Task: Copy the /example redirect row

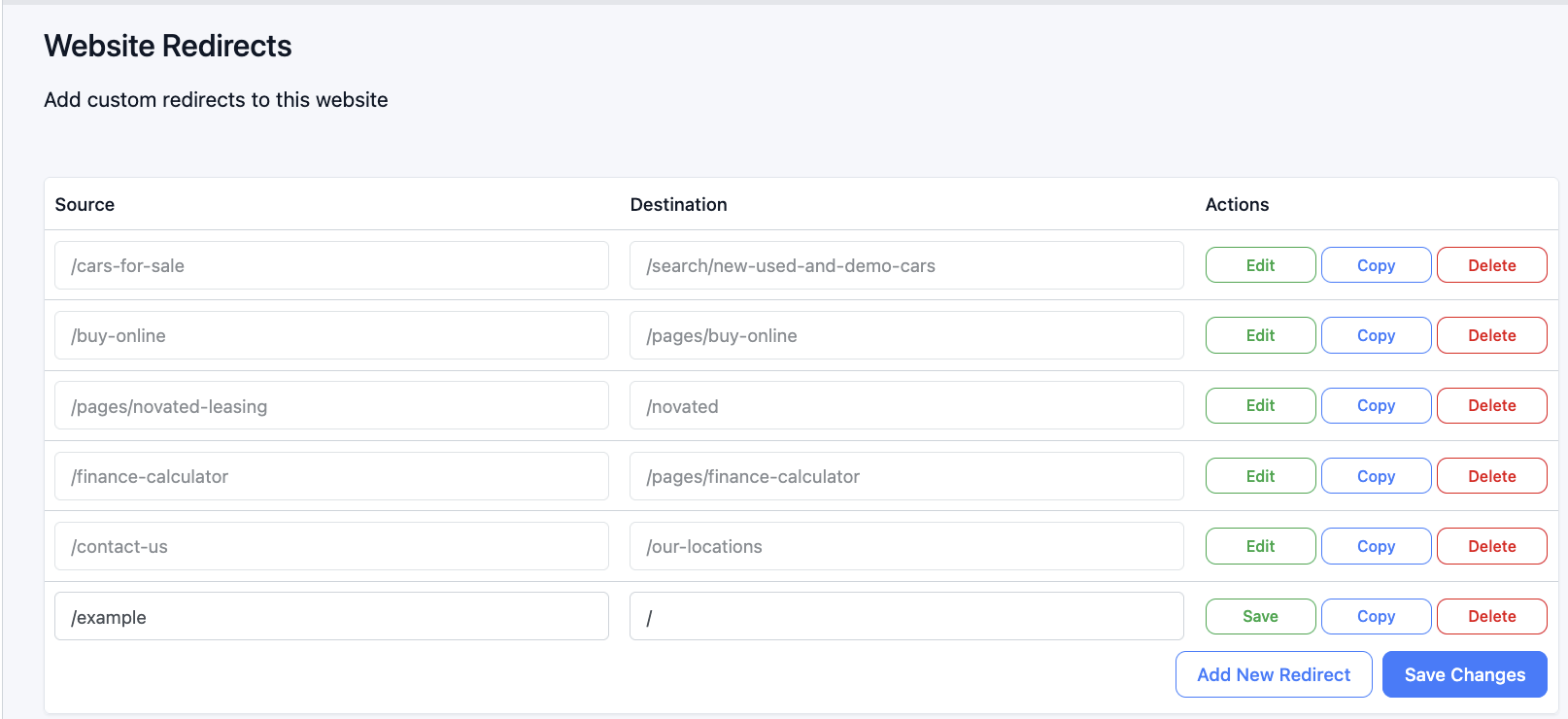Action: tap(1376, 616)
